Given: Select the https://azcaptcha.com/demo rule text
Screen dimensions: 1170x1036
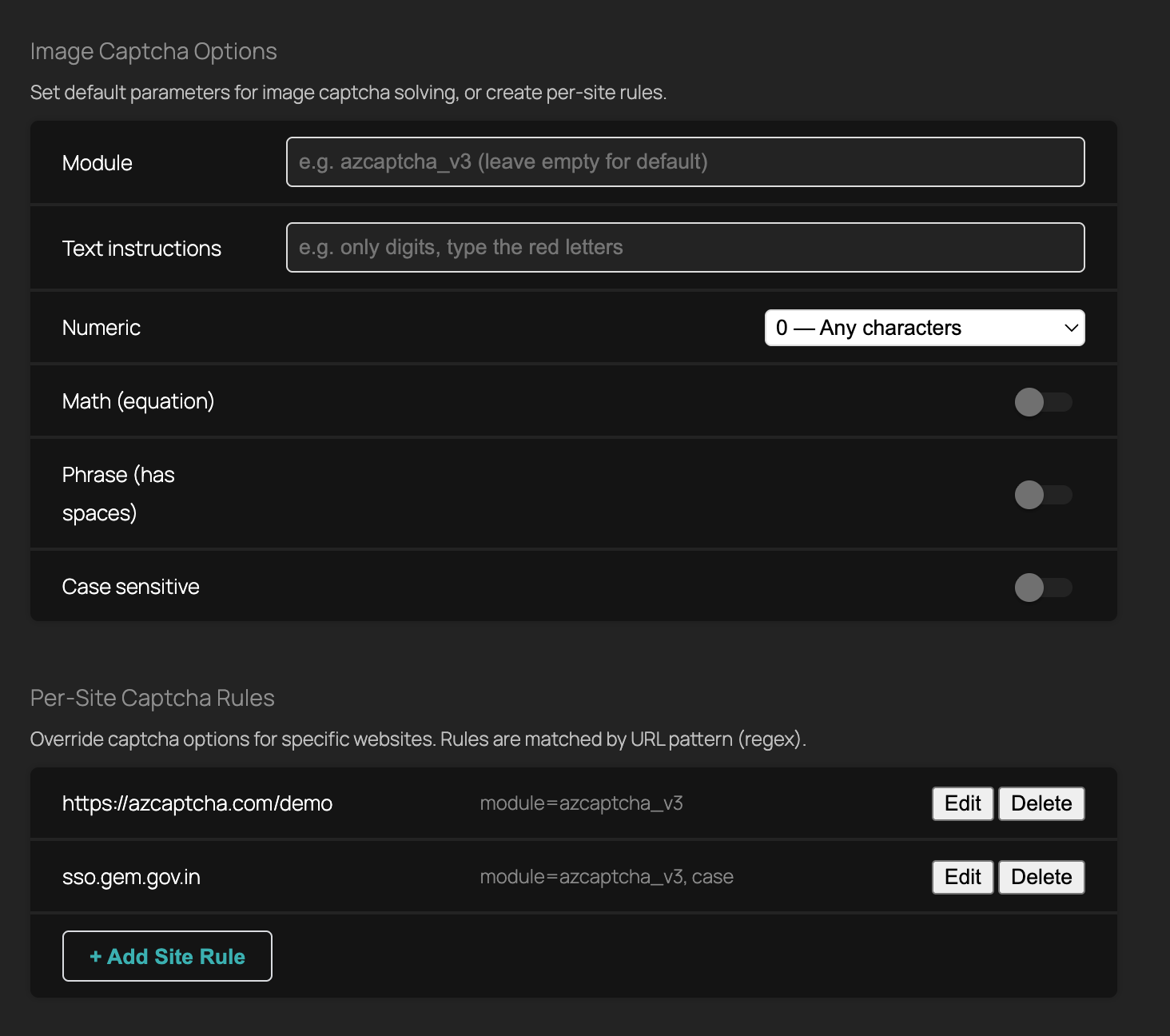Looking at the screenshot, I should coord(197,803).
